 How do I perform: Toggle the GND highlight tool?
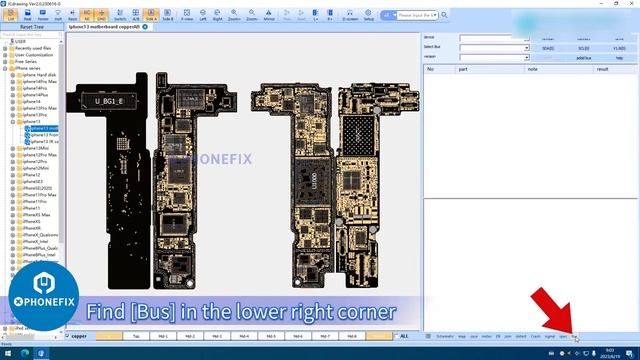101,15
